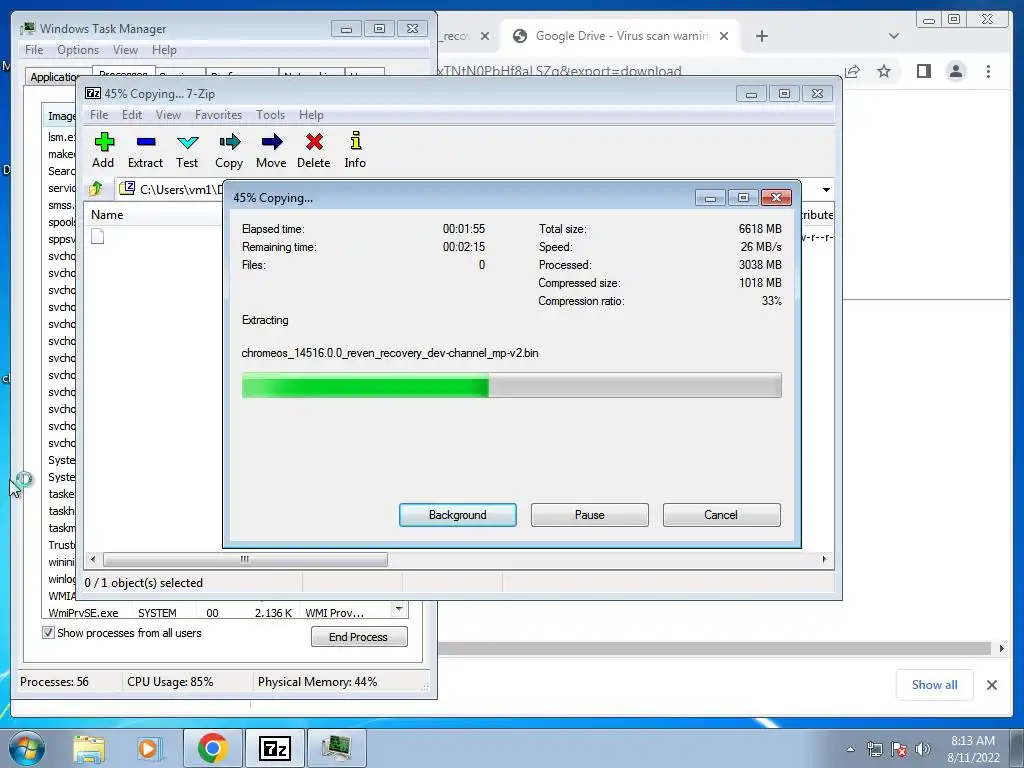Viewport: 1024px width, 768px height.
Task: Click Show all downloads button
Action: point(935,684)
